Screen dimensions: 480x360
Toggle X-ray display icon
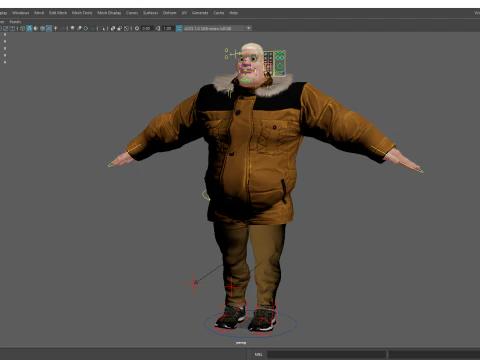click(113, 28)
